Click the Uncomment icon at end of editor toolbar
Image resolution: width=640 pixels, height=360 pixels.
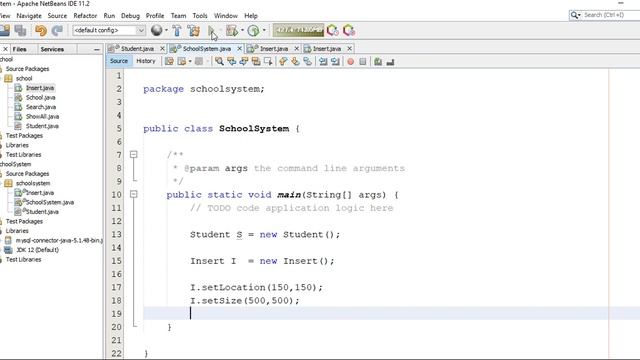point(390,62)
